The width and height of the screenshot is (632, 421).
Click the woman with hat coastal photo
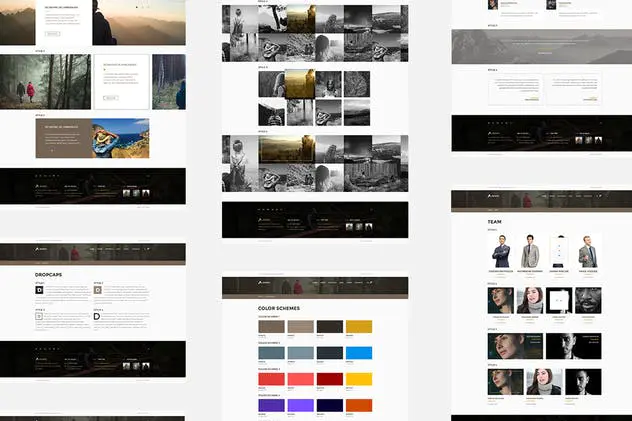pos(121,138)
